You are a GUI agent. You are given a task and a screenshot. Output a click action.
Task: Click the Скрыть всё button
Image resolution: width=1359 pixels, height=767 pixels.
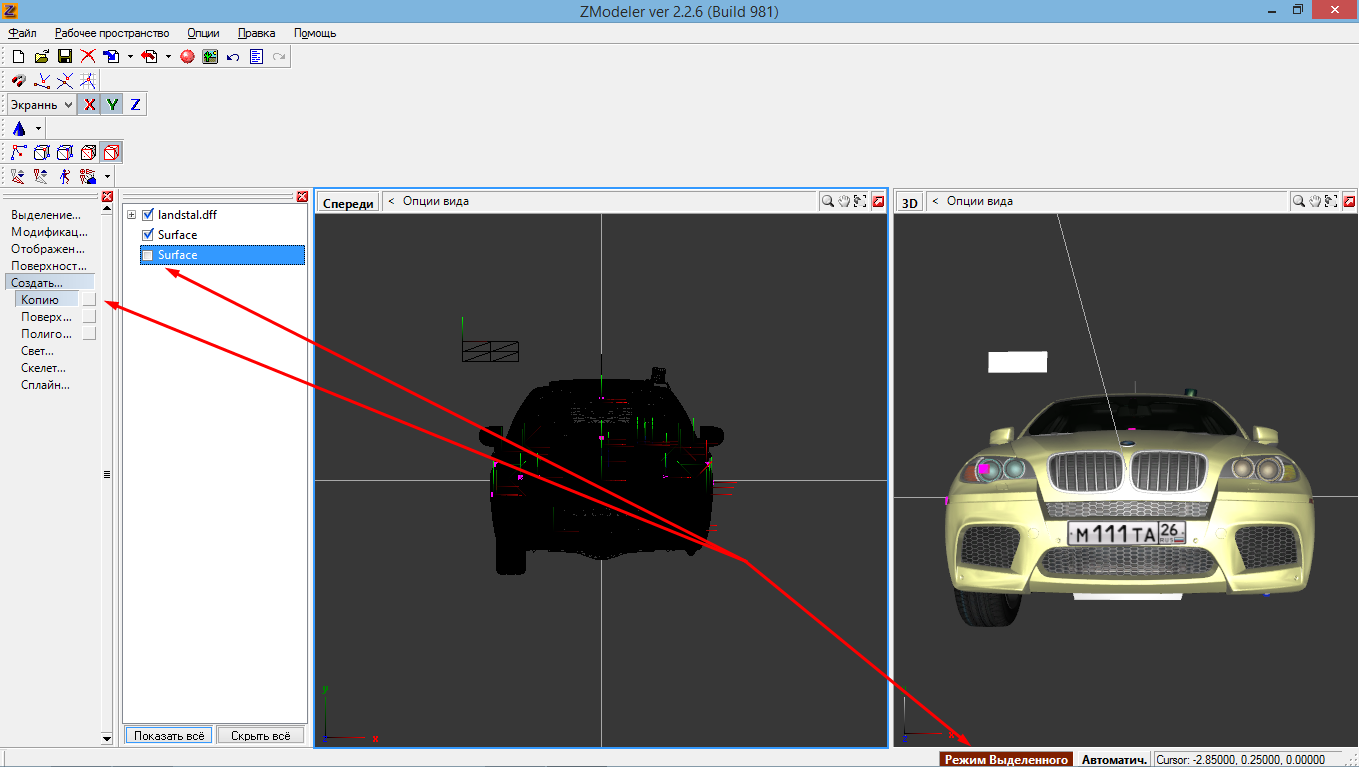260,735
